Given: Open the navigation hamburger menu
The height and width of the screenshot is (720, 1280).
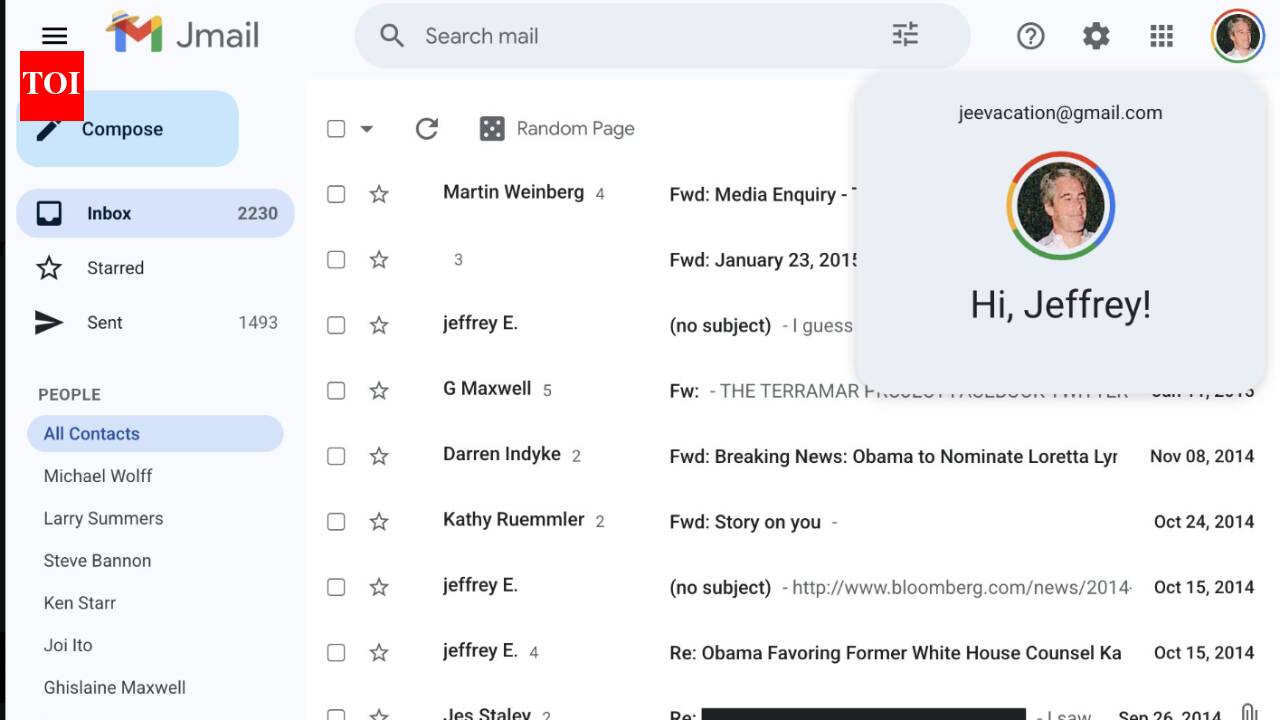Looking at the screenshot, I should coord(53,36).
